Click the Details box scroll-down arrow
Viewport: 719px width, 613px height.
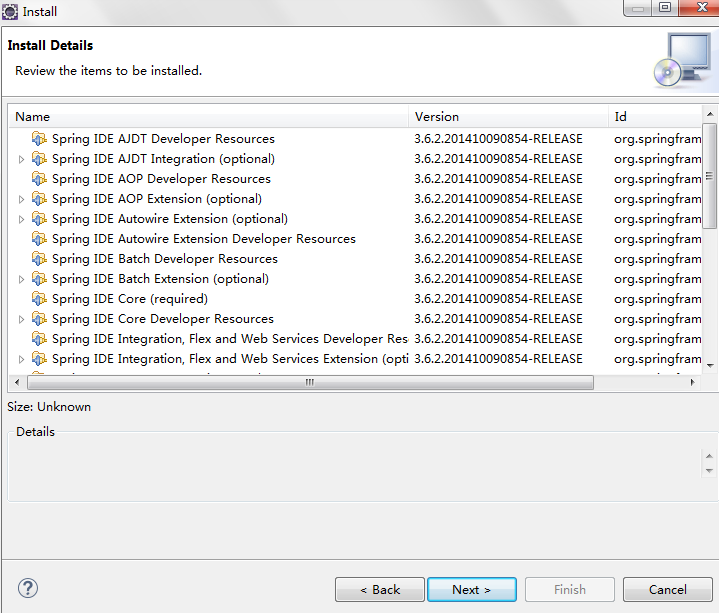tap(709, 471)
